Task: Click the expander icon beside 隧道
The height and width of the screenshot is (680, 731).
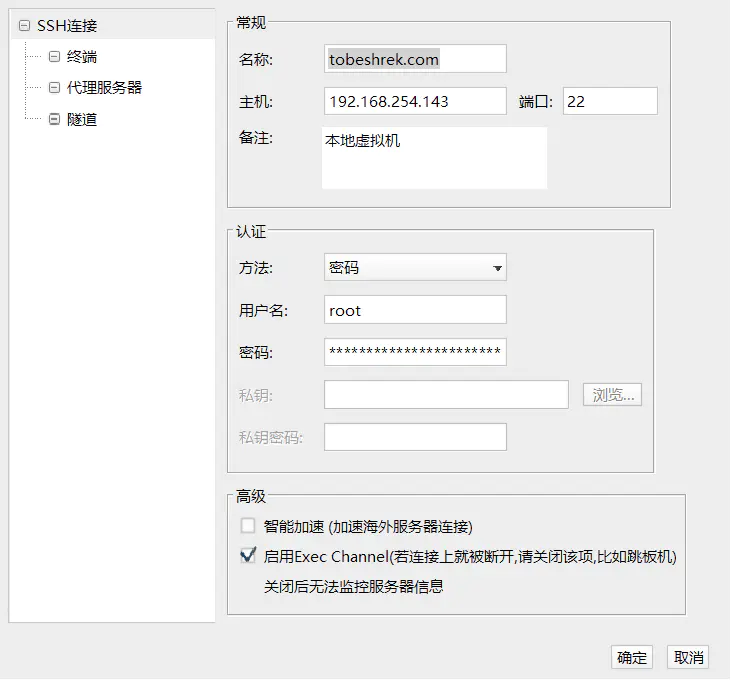Action: [55, 120]
